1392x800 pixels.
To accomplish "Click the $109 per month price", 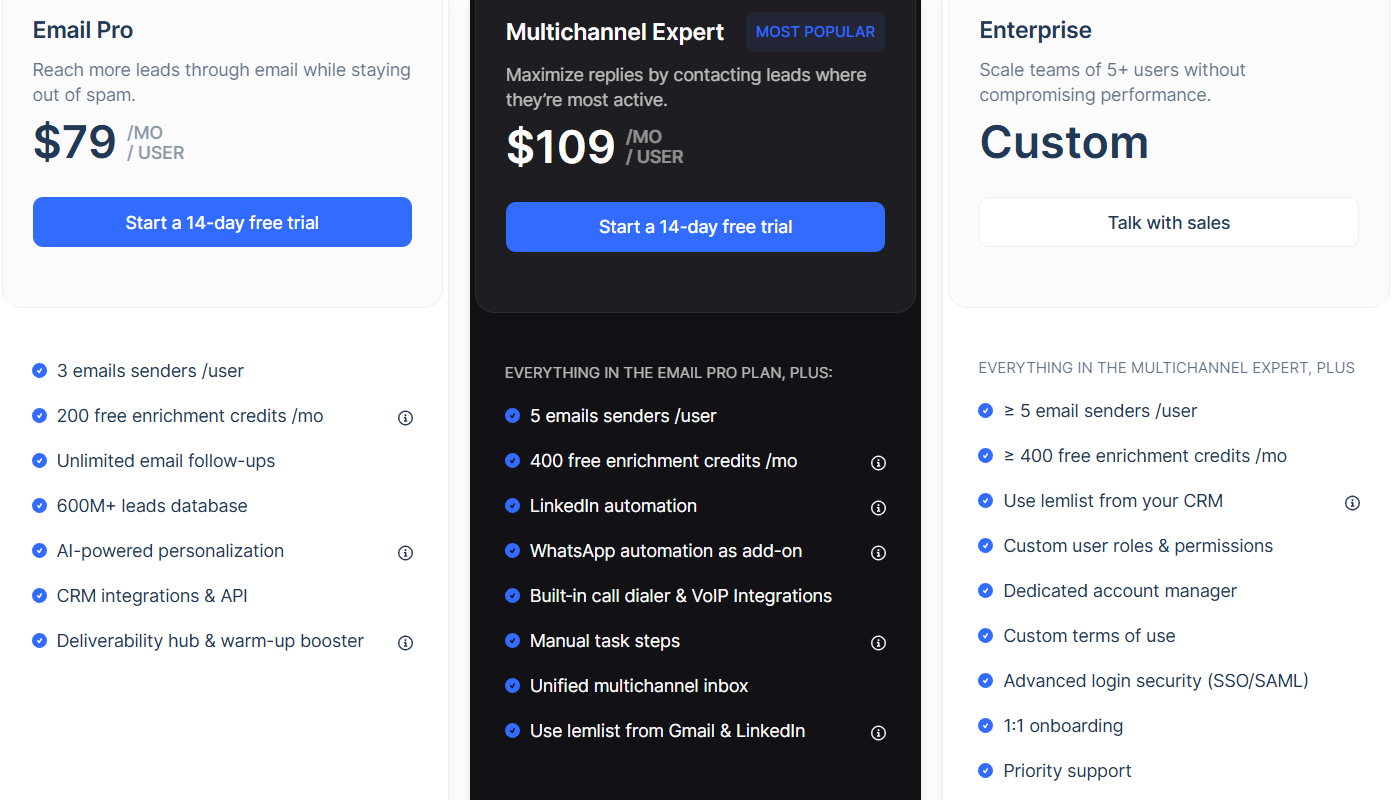I will (561, 146).
